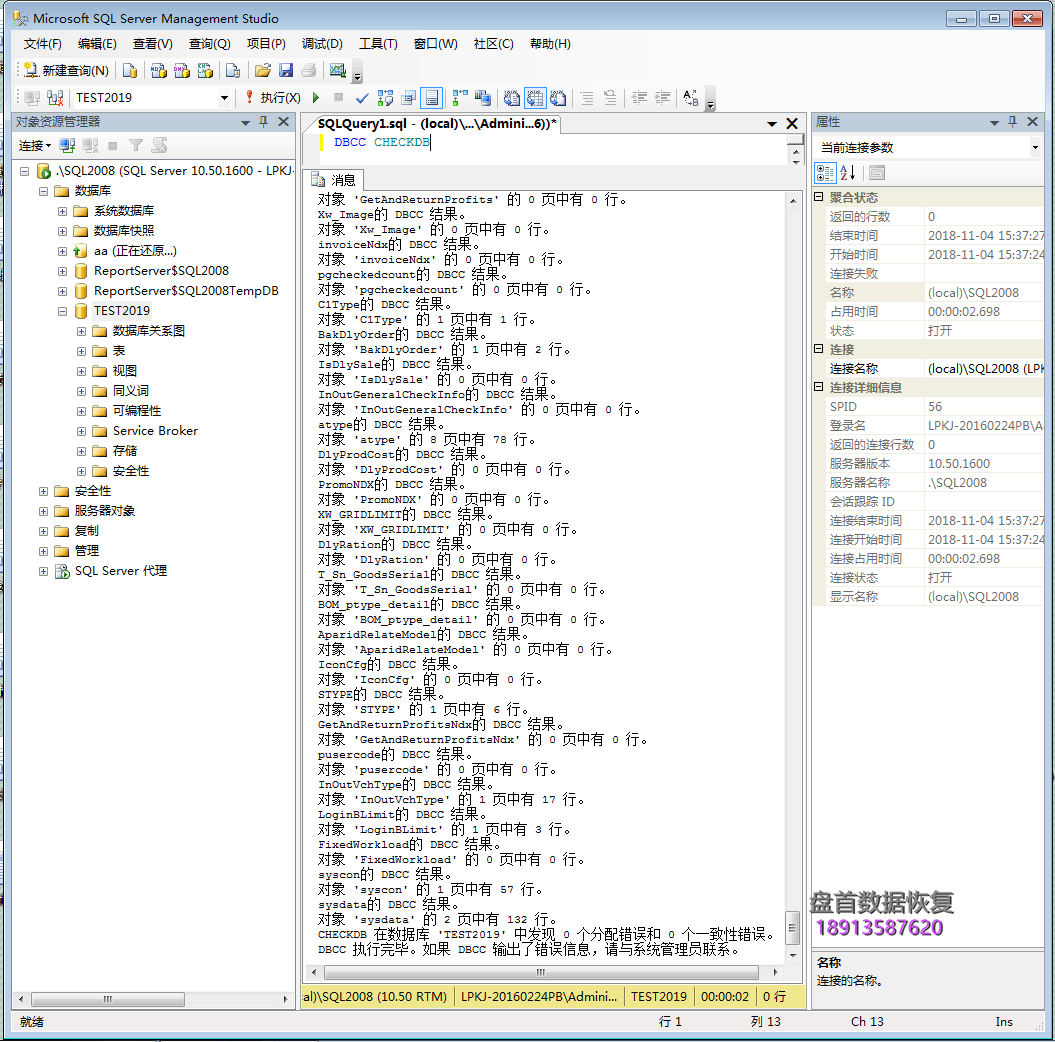The image size is (1055, 1042).
Task: Open the TEST2019 database dropdown
Action: (x=224, y=98)
